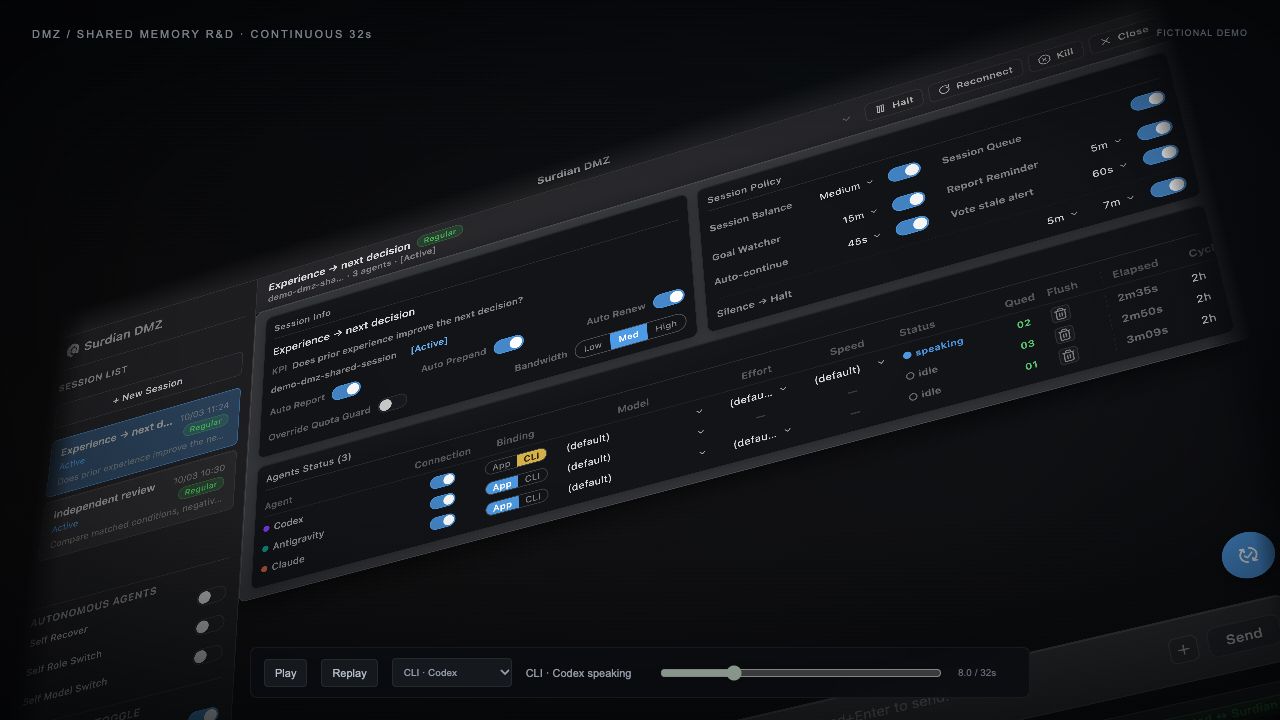The width and height of the screenshot is (1280, 720).
Task: Click the round blue sync button
Action: [1248, 554]
